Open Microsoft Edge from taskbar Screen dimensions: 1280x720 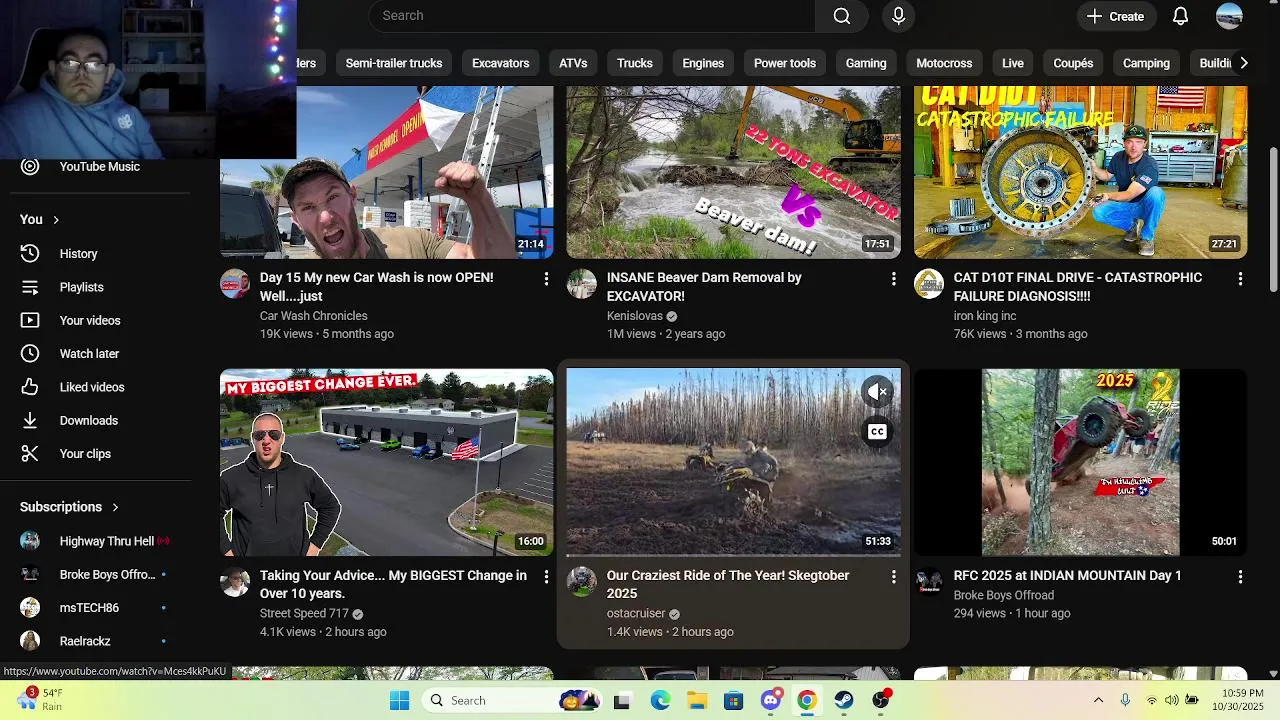[x=660, y=700]
